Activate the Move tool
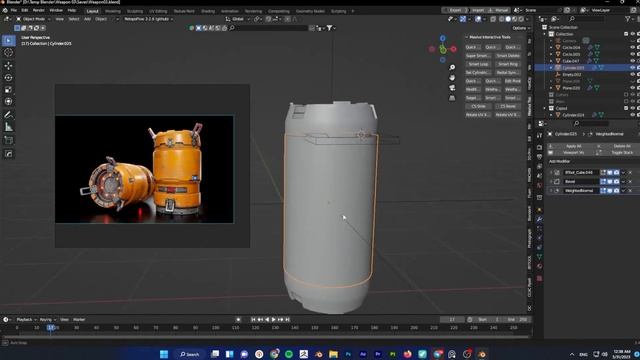Viewport: 640px width, 360px height. 8,66
